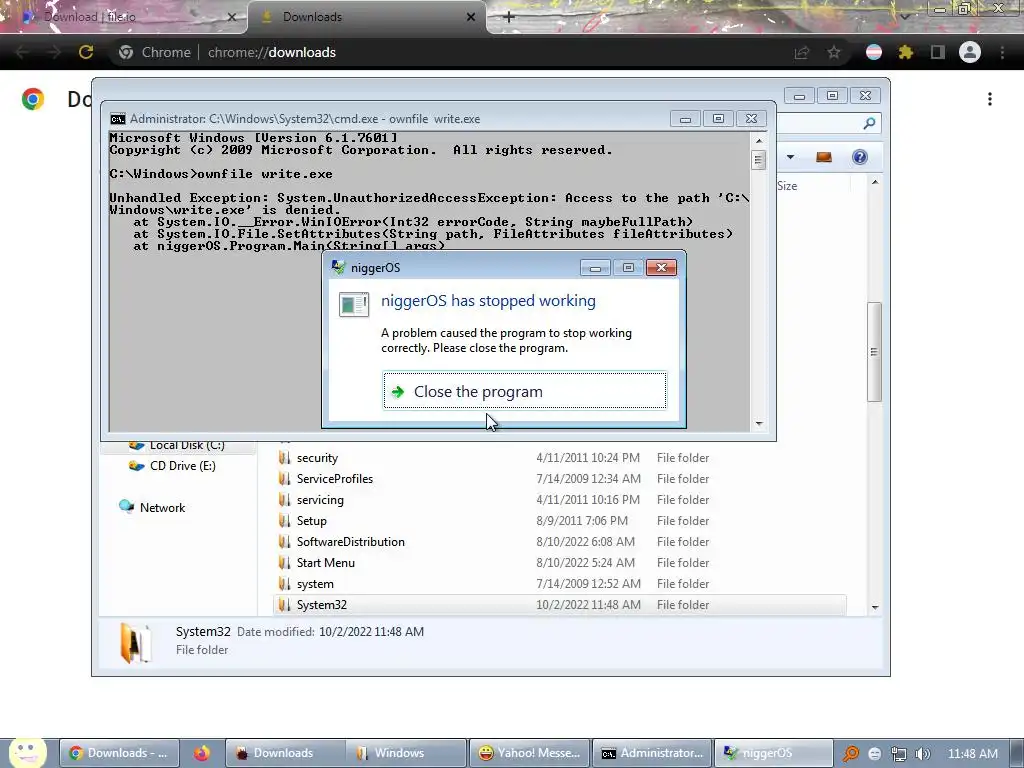Open the volume speaker tray icon
Viewport: 1024px width, 768px height.
coord(923,754)
